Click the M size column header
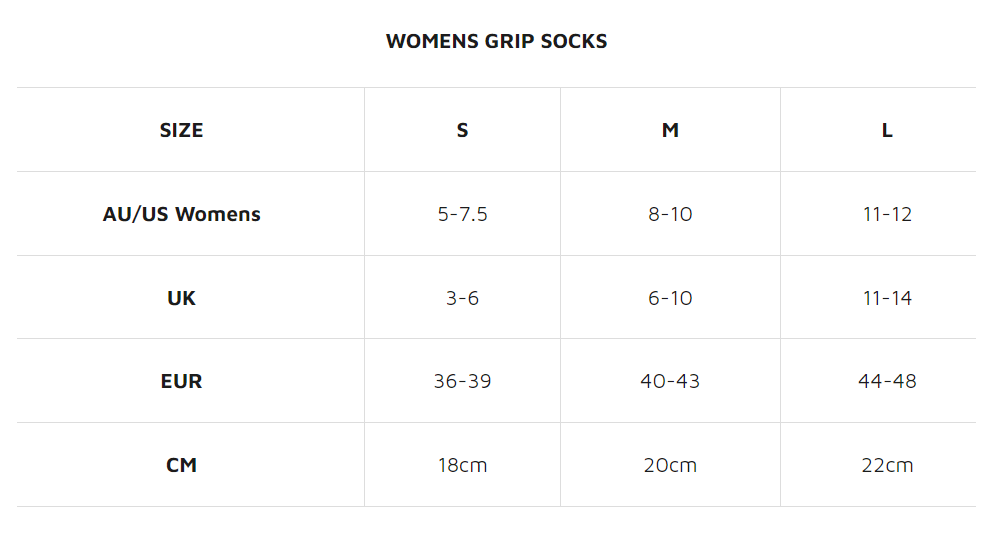This screenshot has height=538, width=1000. tap(670, 130)
